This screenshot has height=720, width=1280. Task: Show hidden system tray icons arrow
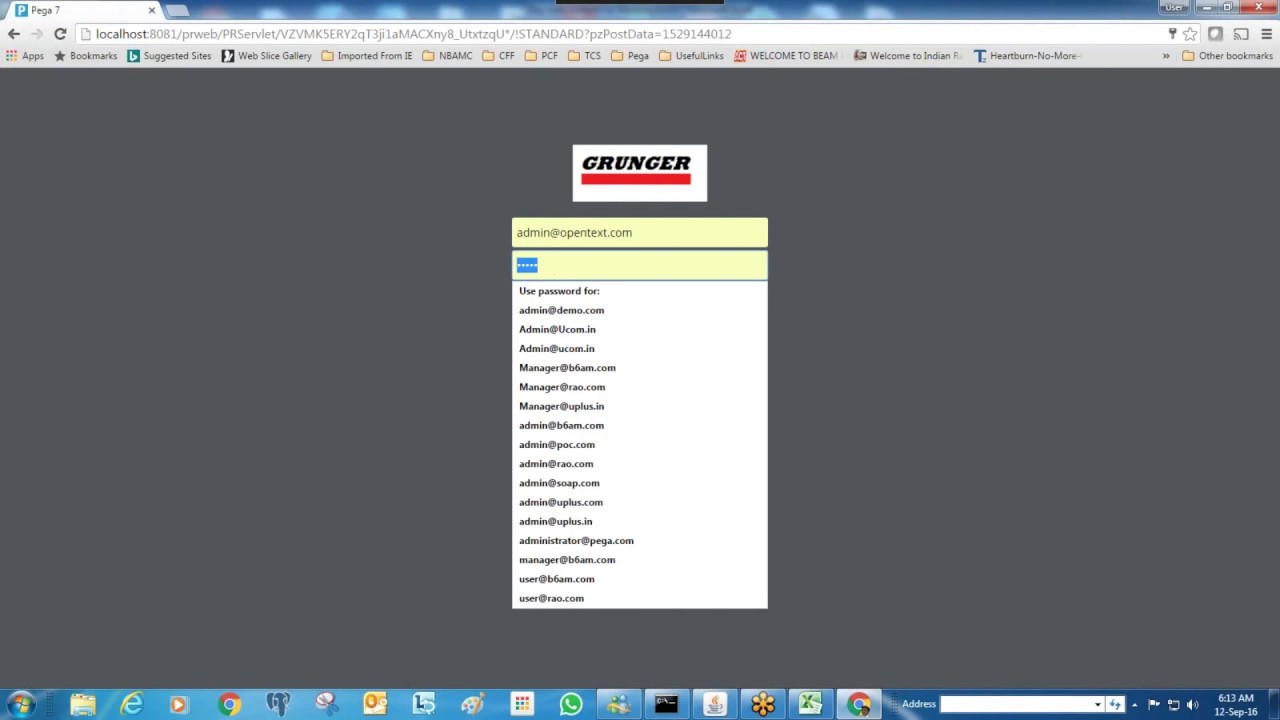pos(1134,704)
